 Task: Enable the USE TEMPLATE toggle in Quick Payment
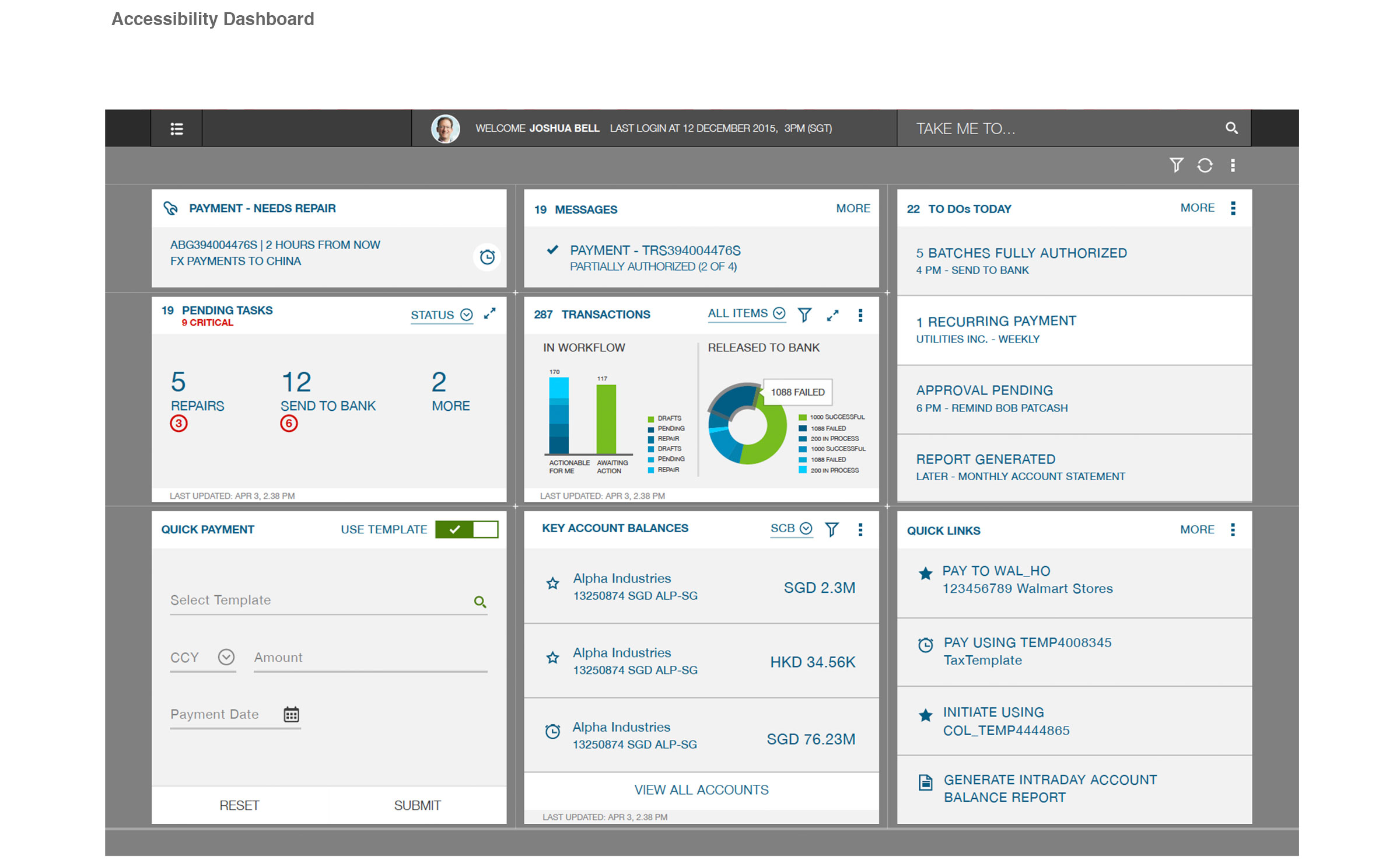point(466,529)
